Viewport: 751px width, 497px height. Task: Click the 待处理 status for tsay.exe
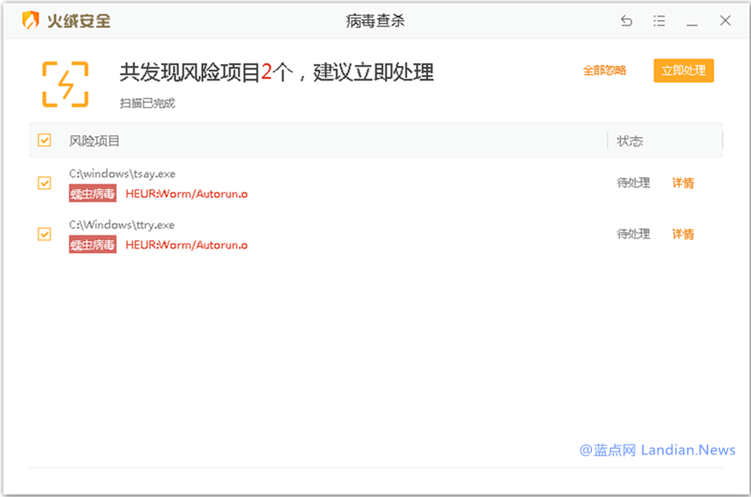pos(633,183)
